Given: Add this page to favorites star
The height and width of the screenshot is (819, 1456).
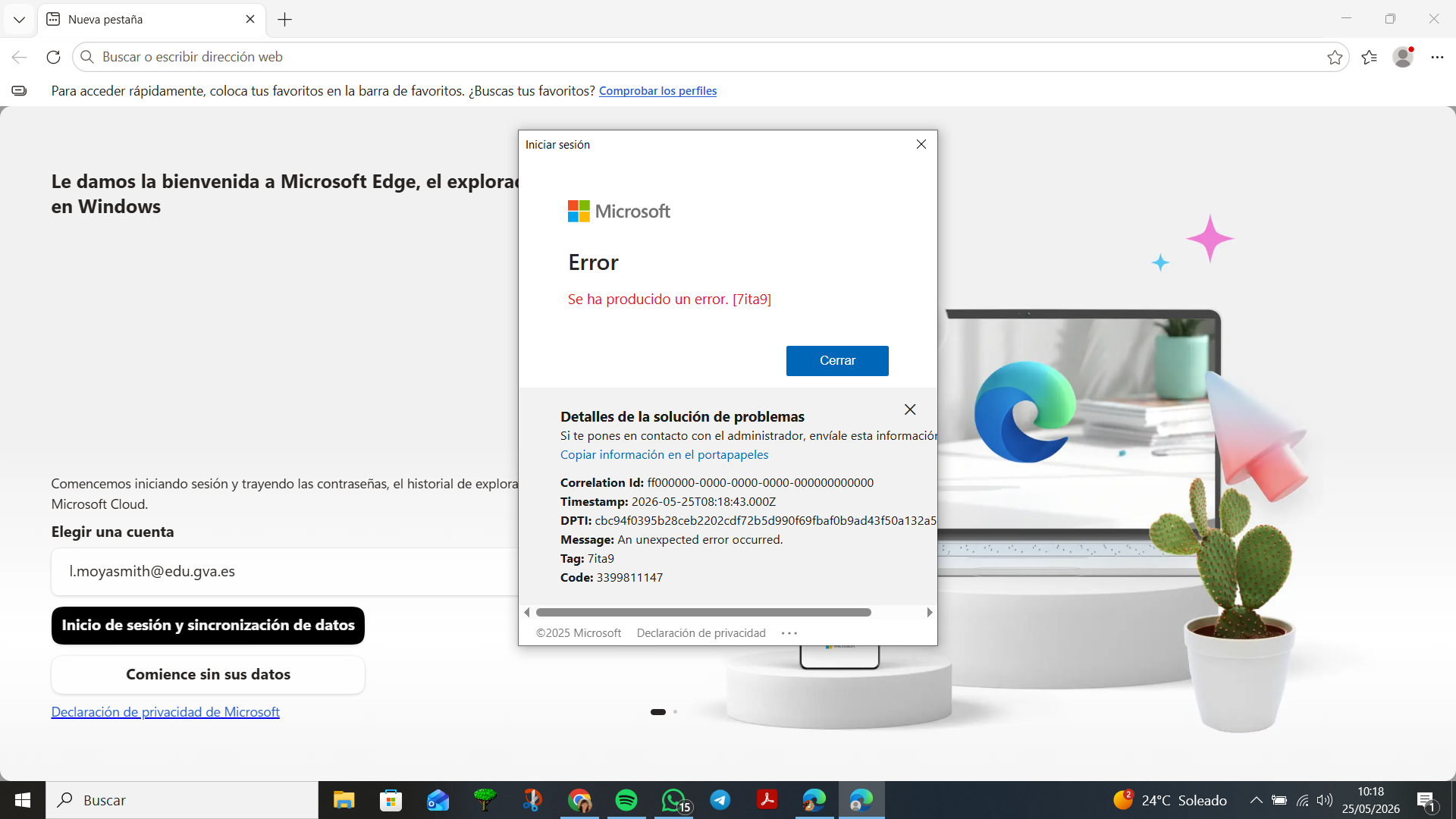Looking at the screenshot, I should pyautogui.click(x=1335, y=58).
